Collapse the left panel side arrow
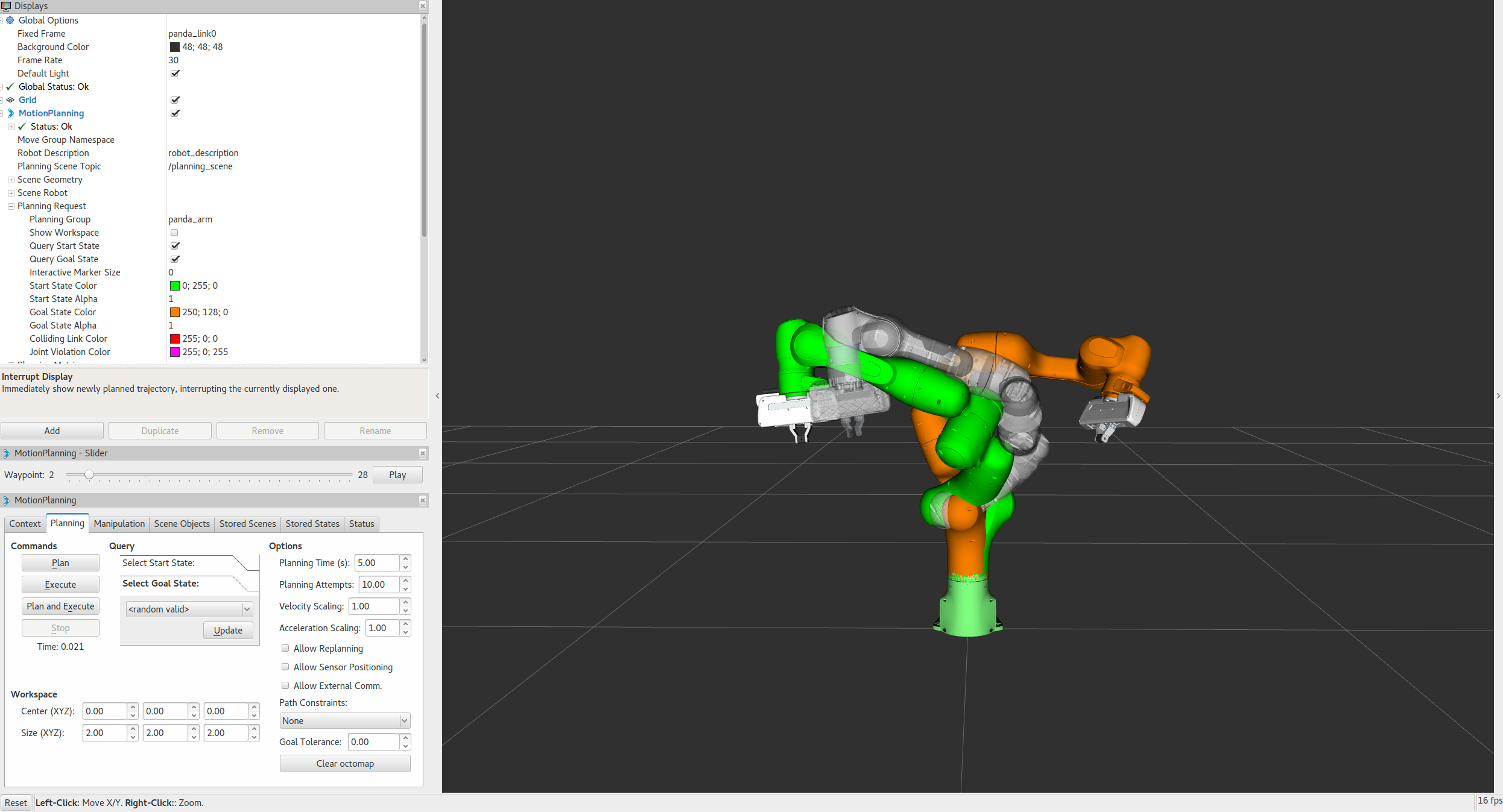 point(437,396)
